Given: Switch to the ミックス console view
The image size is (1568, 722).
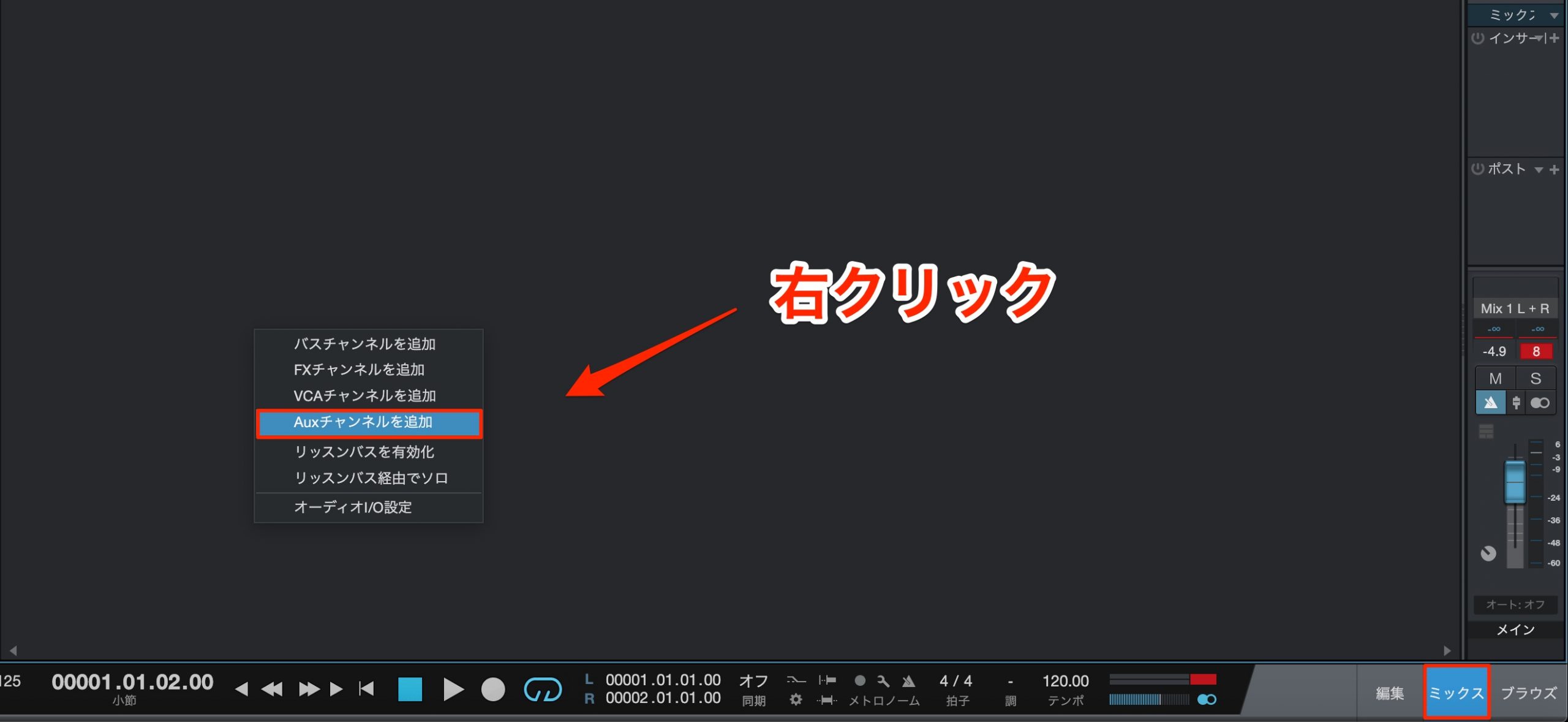Looking at the screenshot, I should click(x=1457, y=693).
